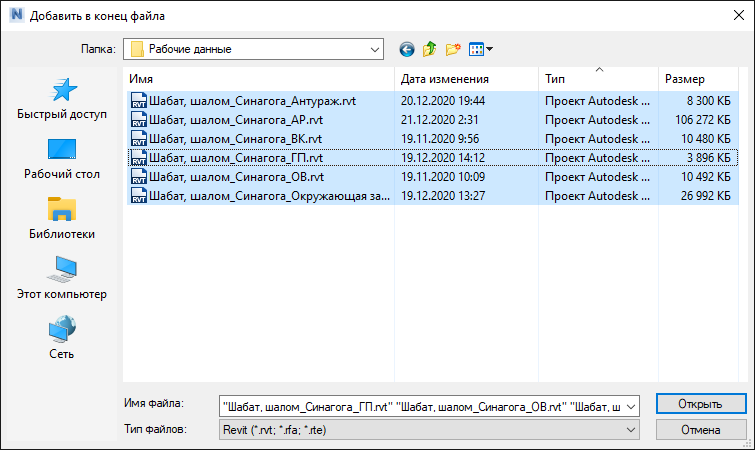Screen dimensions: 755x450
Task: Open the Тип файлов Revit filter dropdown
Action: 630,429
